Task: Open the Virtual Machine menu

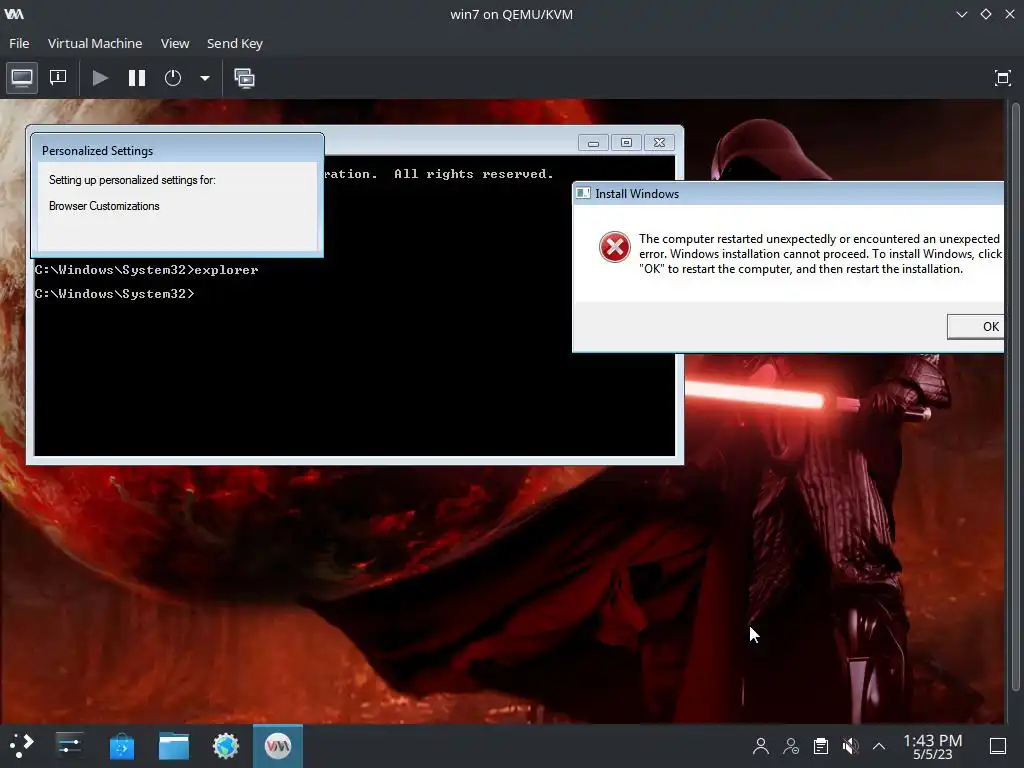Action: click(x=95, y=43)
